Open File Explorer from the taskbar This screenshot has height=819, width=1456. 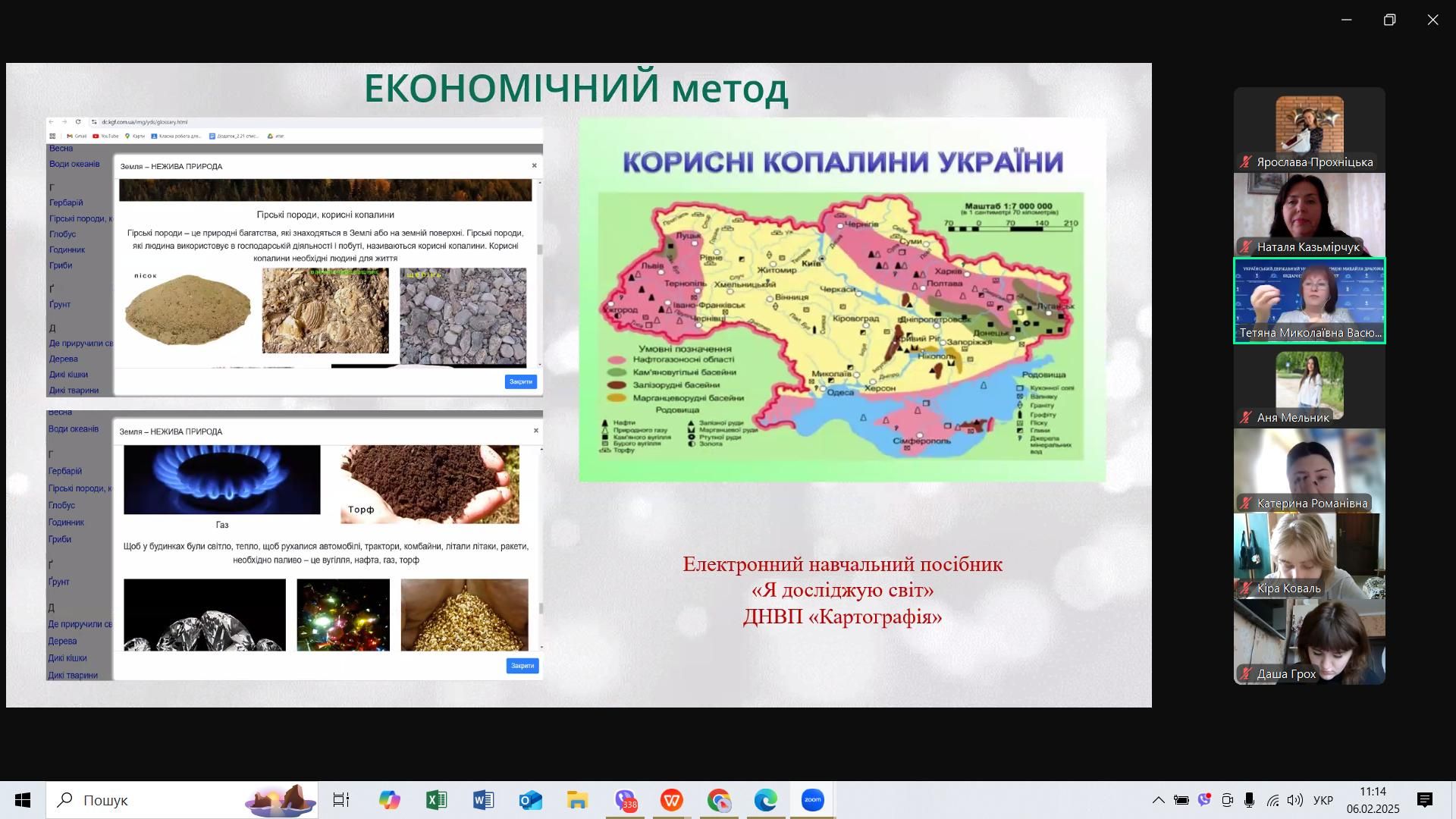point(577,800)
